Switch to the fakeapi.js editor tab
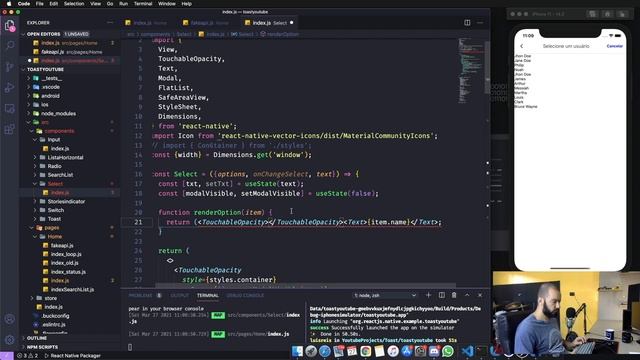 209,23
